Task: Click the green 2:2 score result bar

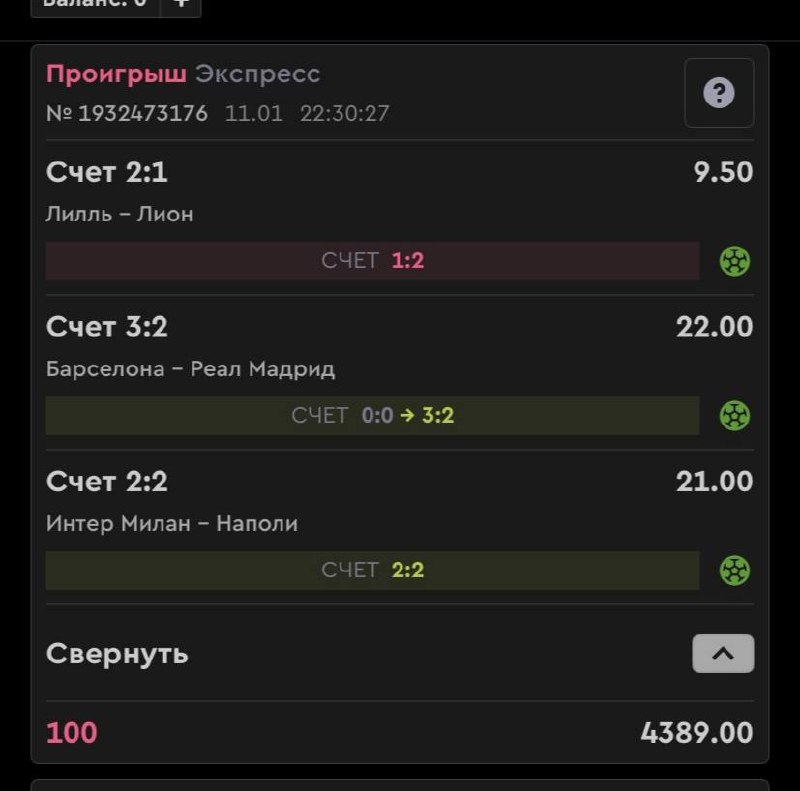Action: pyautogui.click(x=372, y=570)
